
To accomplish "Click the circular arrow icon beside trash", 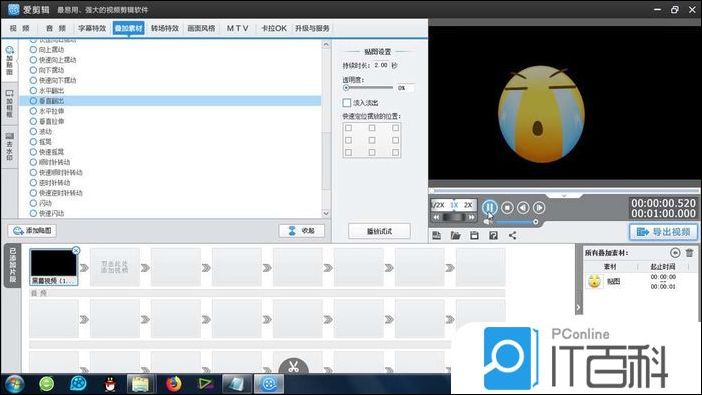I will tap(675, 253).
